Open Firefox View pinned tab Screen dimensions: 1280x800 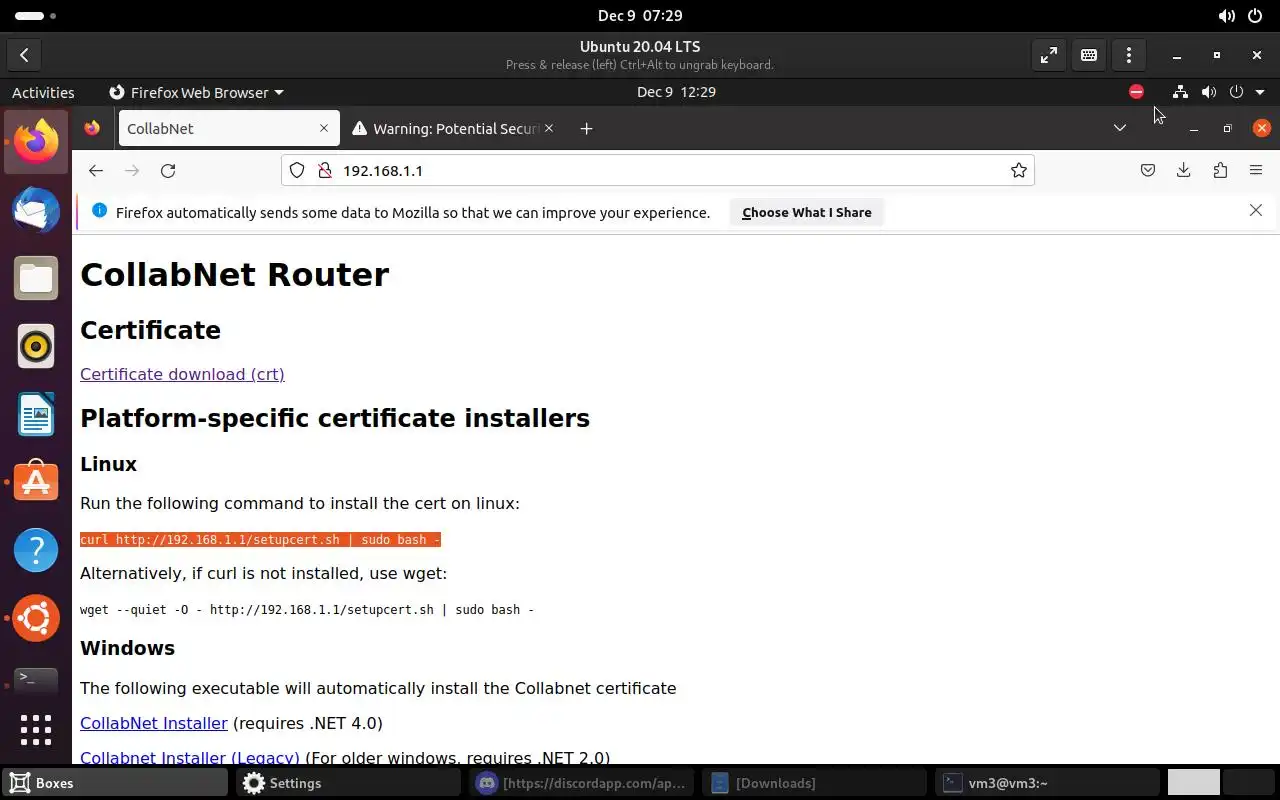pyautogui.click(x=92, y=128)
